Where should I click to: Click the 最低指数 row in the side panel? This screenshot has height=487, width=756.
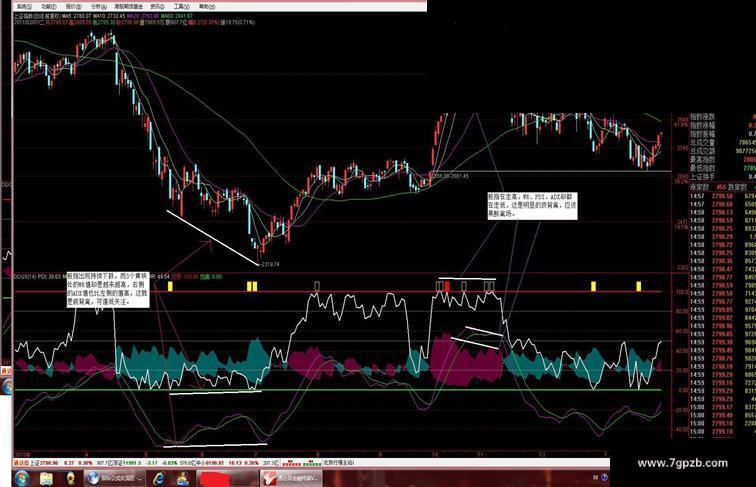pos(722,168)
